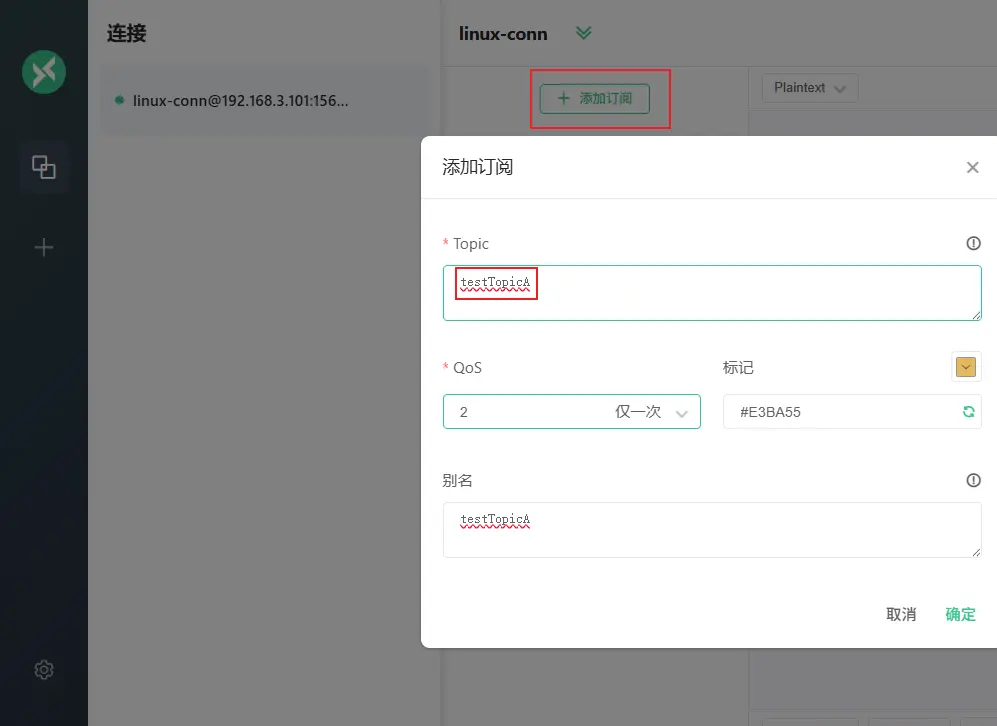Click the MQTTX logo icon
The height and width of the screenshot is (726, 997).
coord(43,71)
